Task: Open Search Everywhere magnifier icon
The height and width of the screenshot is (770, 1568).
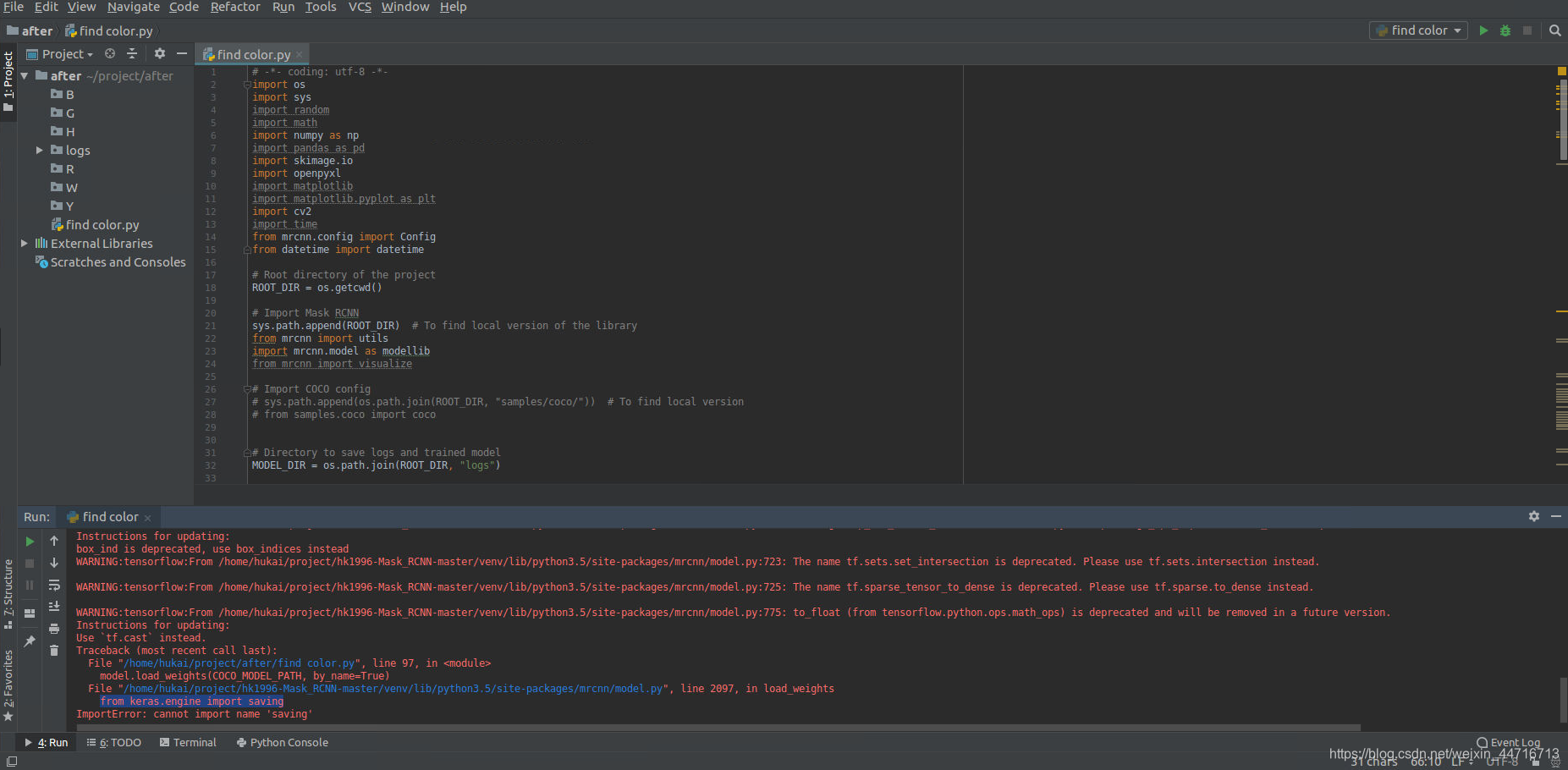Action: tap(1555, 30)
